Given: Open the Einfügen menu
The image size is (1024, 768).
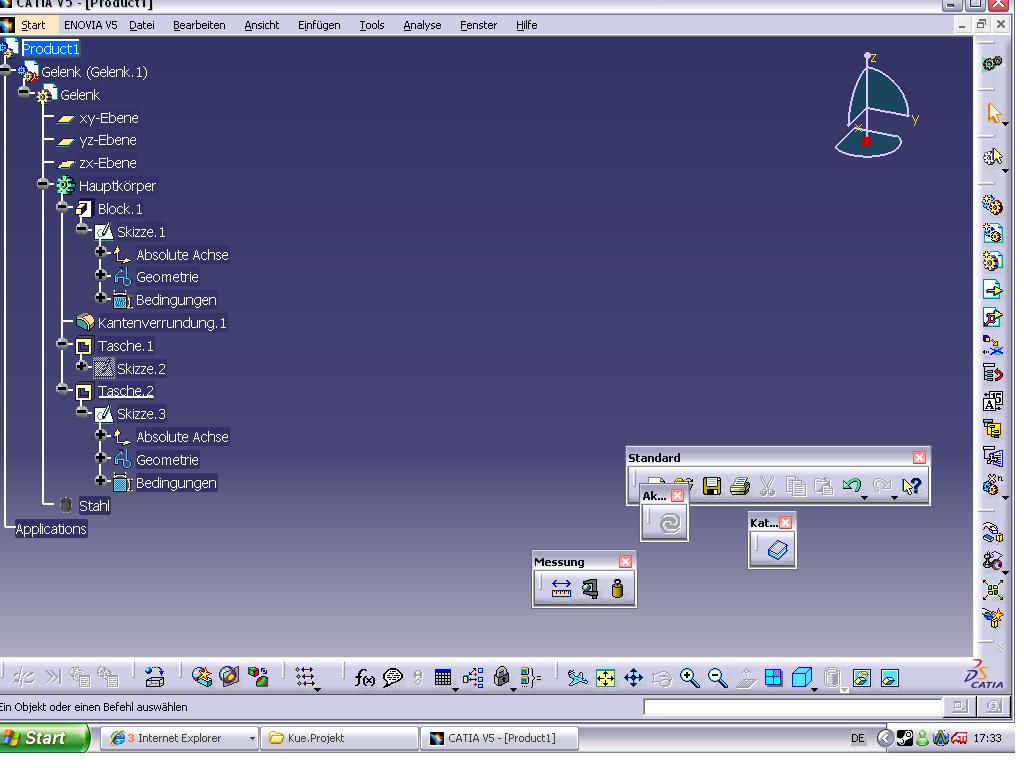Looking at the screenshot, I should [x=319, y=25].
